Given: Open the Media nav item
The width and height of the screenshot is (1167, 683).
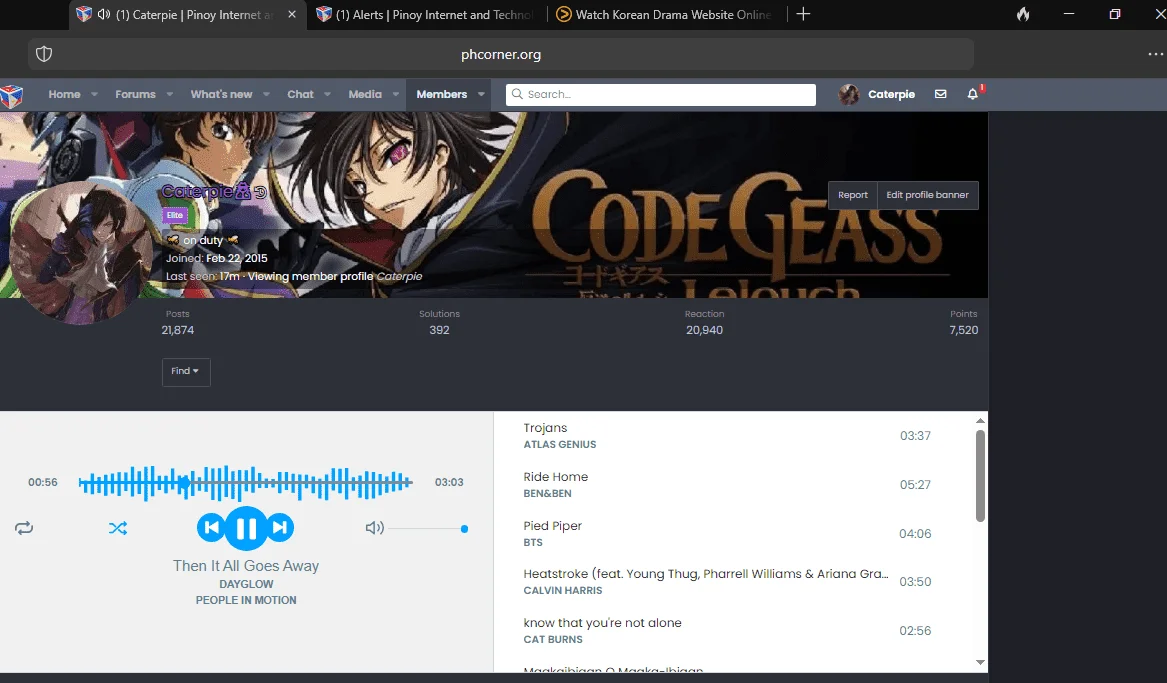Looking at the screenshot, I should 365,94.
